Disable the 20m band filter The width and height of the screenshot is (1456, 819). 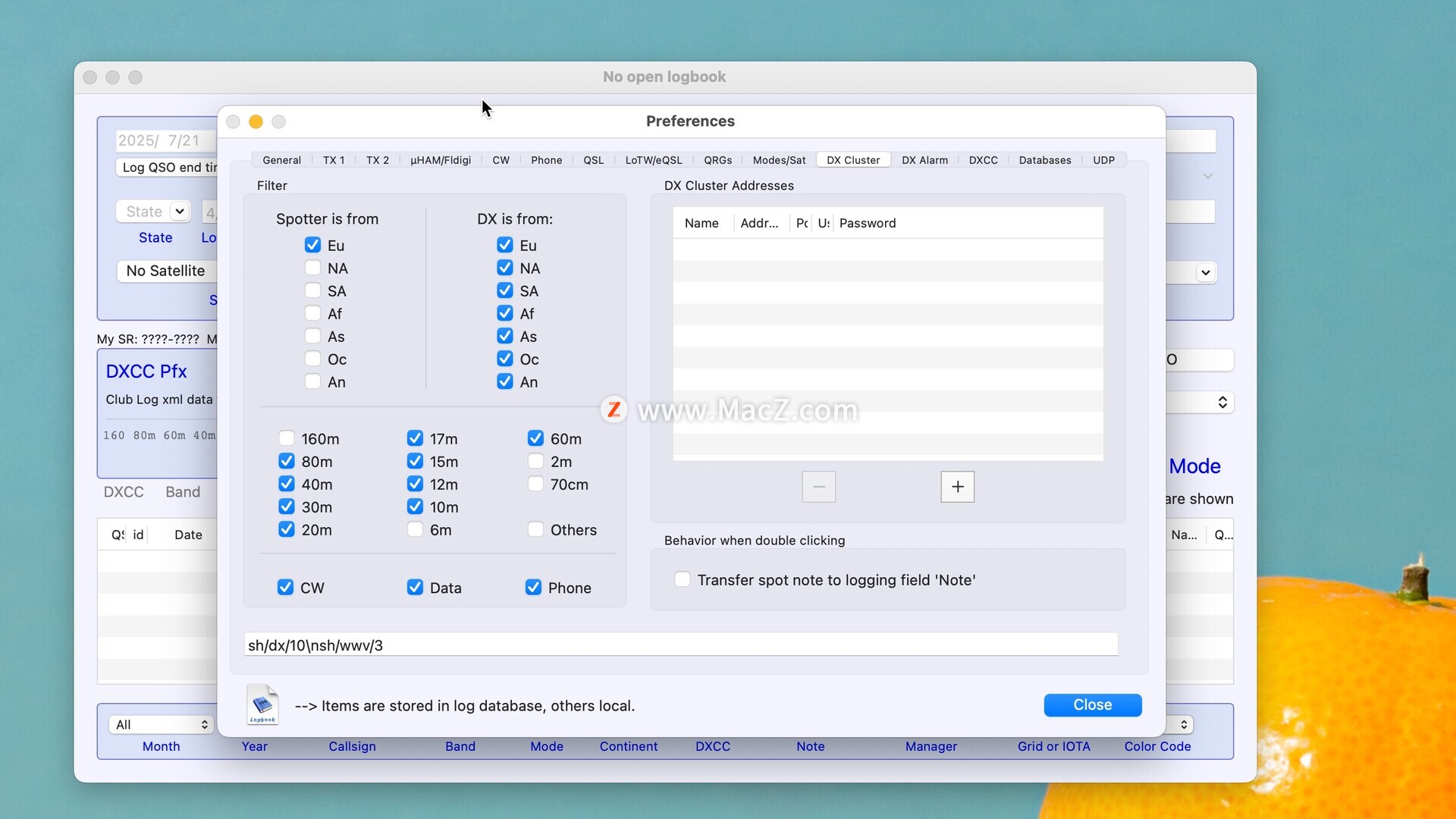point(286,529)
